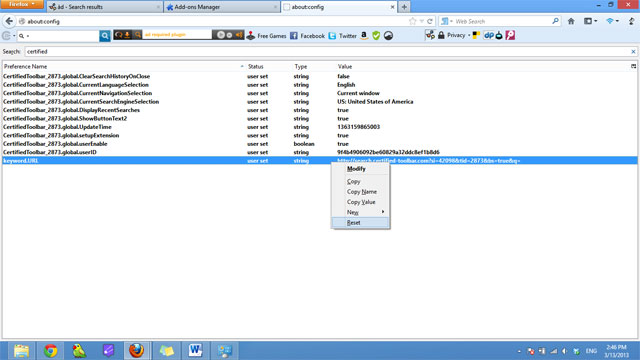Click the Web Search magnifier icon
Image resolution: width=640 pixels, height=360 pixels.
[x=555, y=21]
